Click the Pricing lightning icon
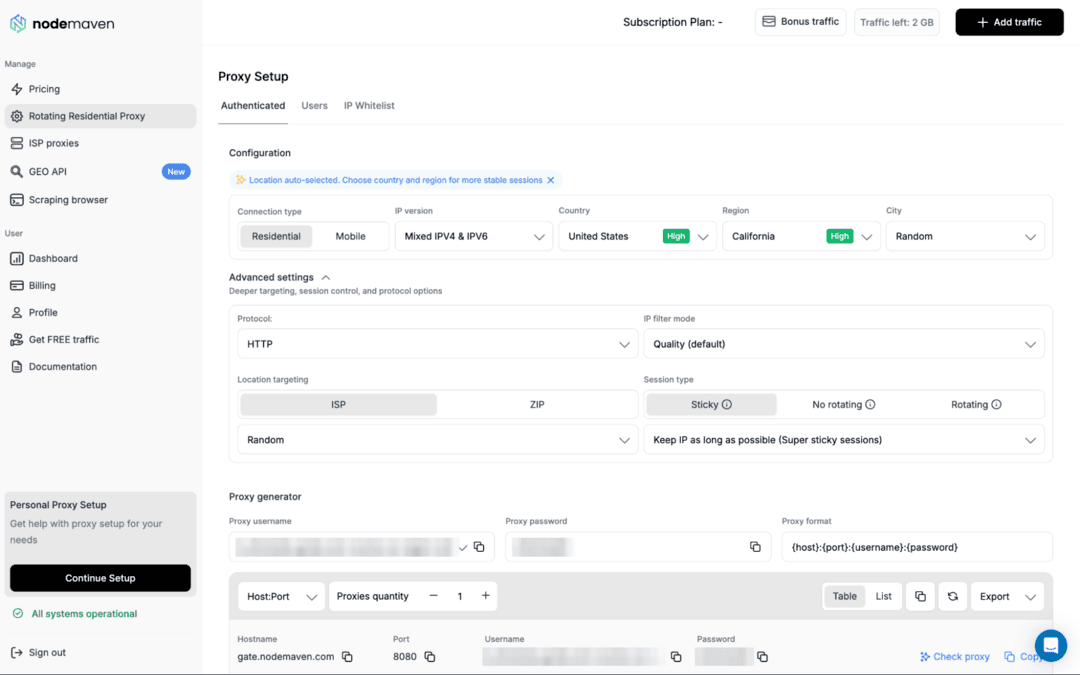The width and height of the screenshot is (1080, 675). [x=17, y=89]
